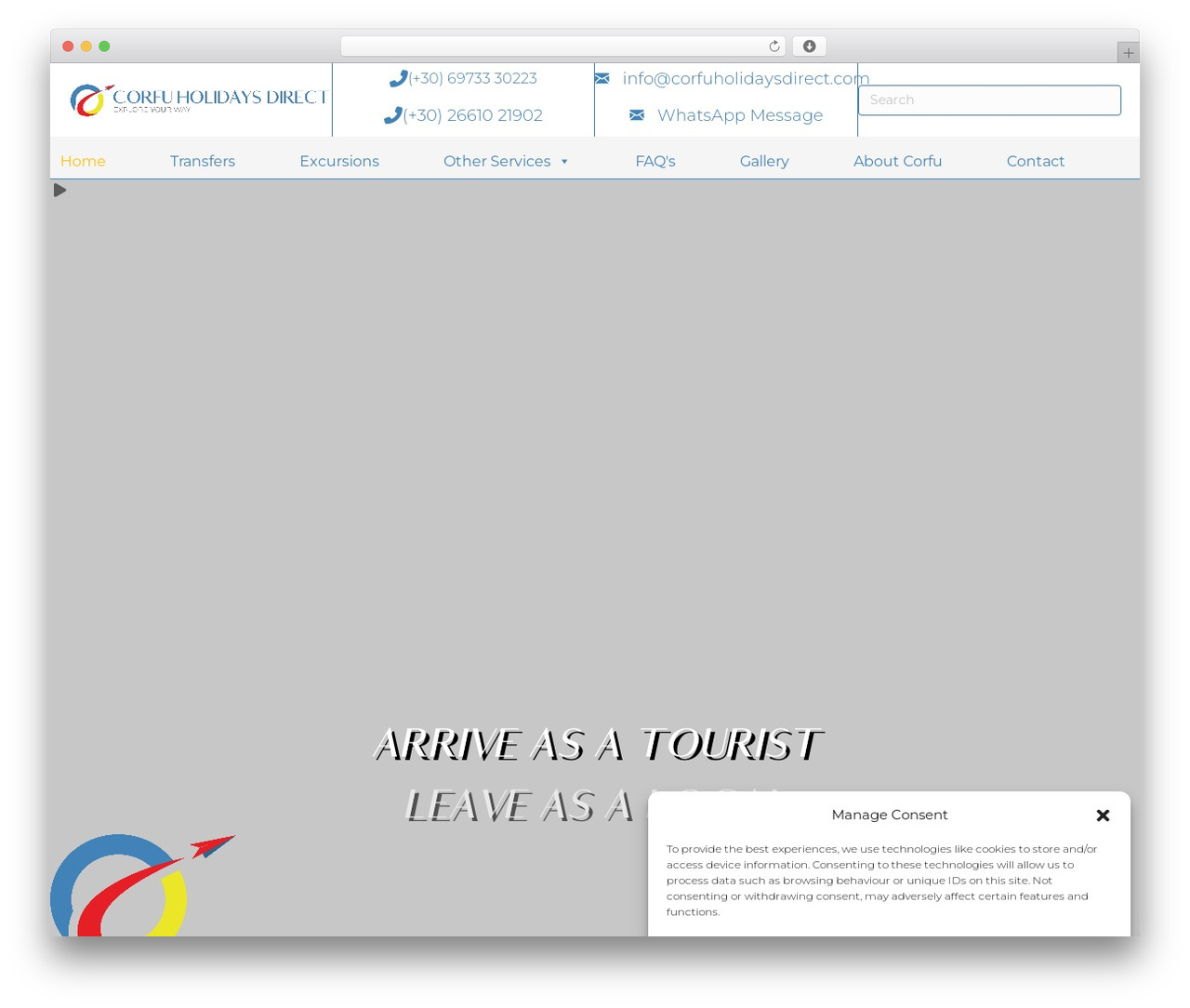The height and width of the screenshot is (1008, 1190).
Task: Expand the Other Services dropdown arrow
Action: [564, 162]
